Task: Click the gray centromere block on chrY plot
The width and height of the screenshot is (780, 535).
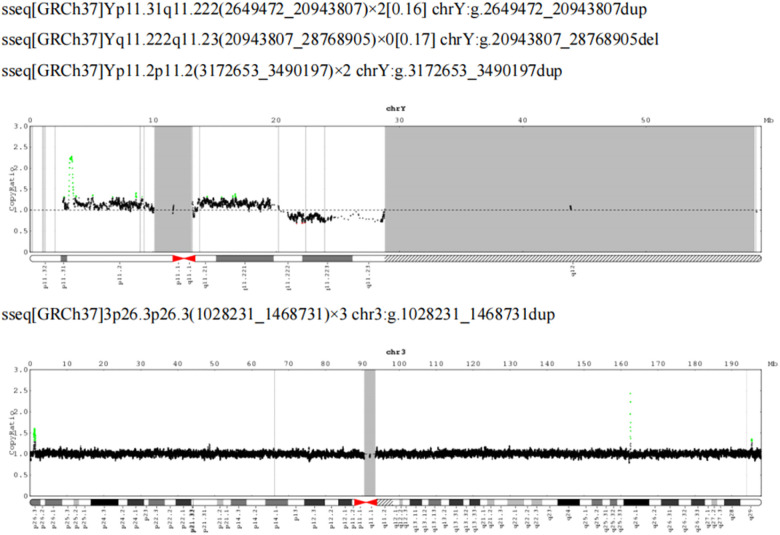Action: pyautogui.click(x=173, y=189)
